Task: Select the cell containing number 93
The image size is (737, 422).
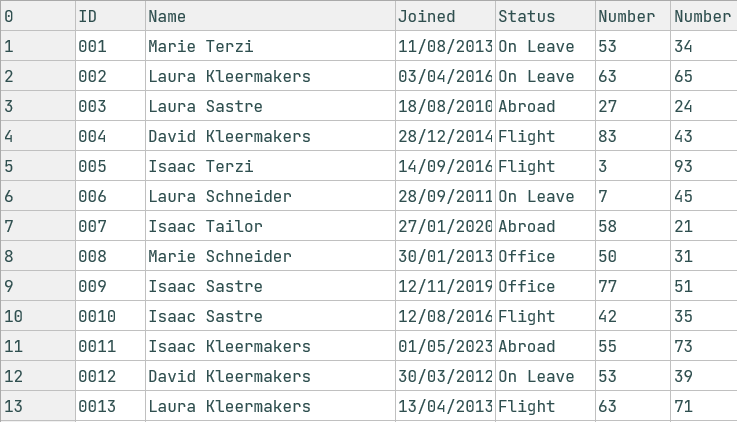Action: [703, 166]
